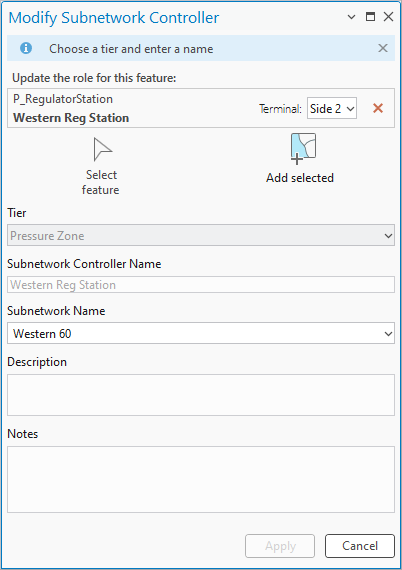Click inside the Description text box
The image size is (402, 570).
pos(201,395)
